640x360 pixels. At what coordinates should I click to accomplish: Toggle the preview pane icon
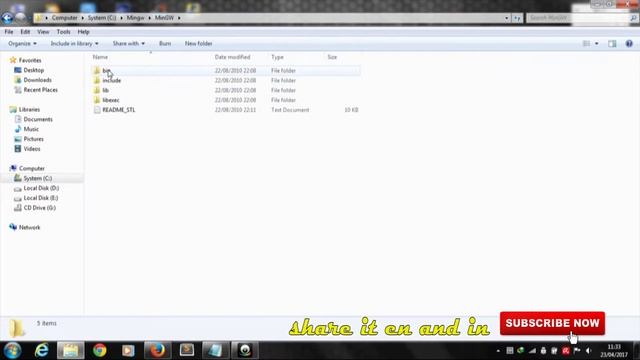612,43
